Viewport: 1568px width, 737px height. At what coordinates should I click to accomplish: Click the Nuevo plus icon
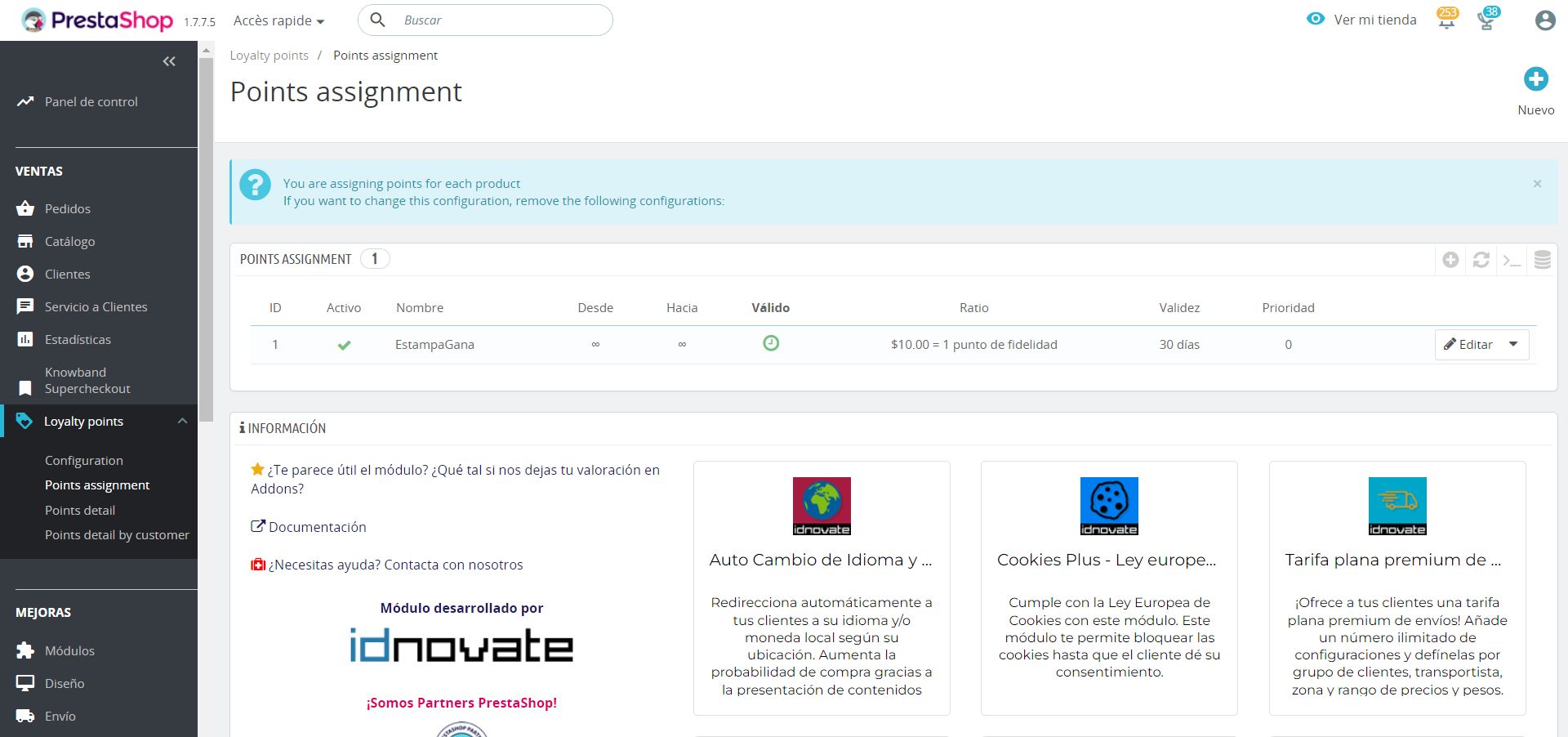pos(1535,79)
